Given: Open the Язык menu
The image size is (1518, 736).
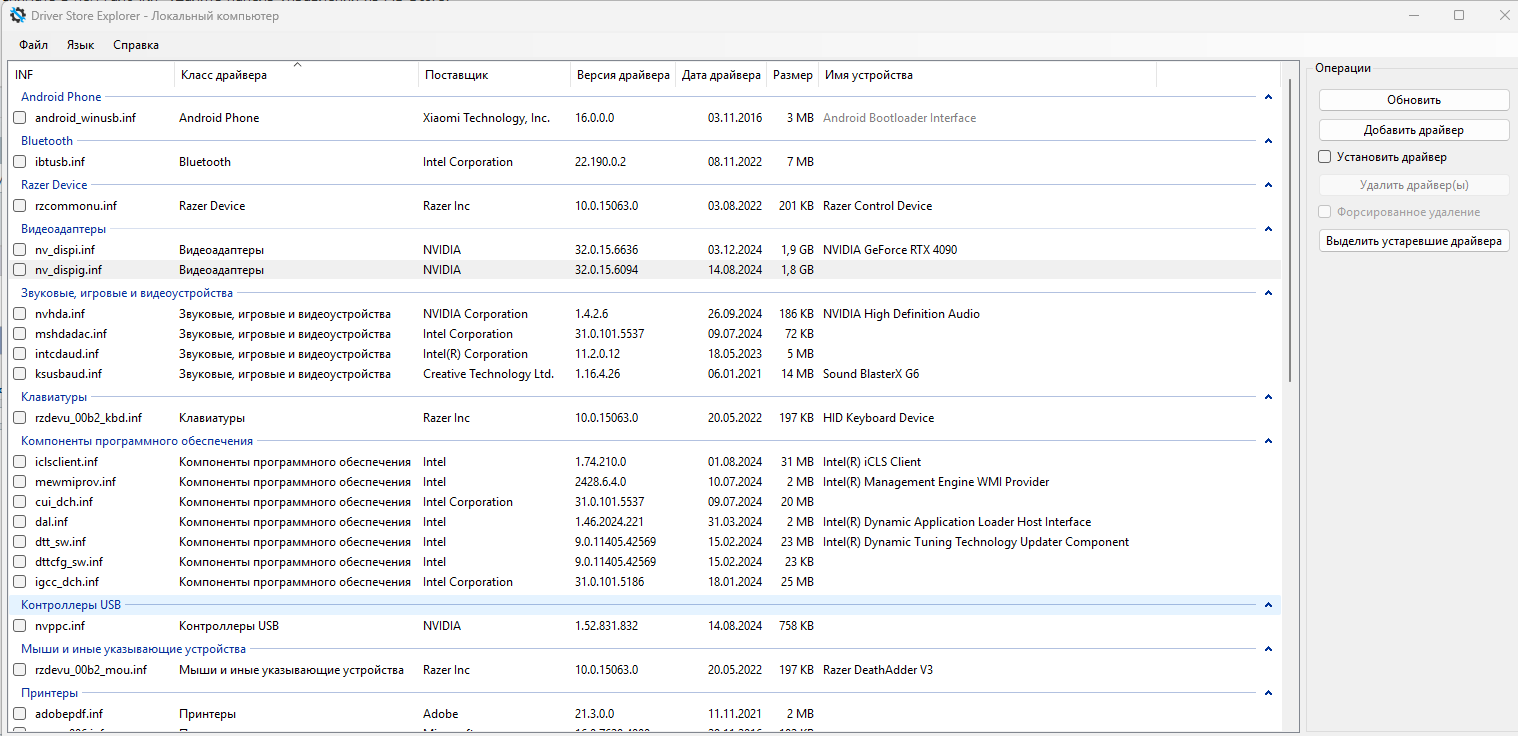Looking at the screenshot, I should pos(80,45).
